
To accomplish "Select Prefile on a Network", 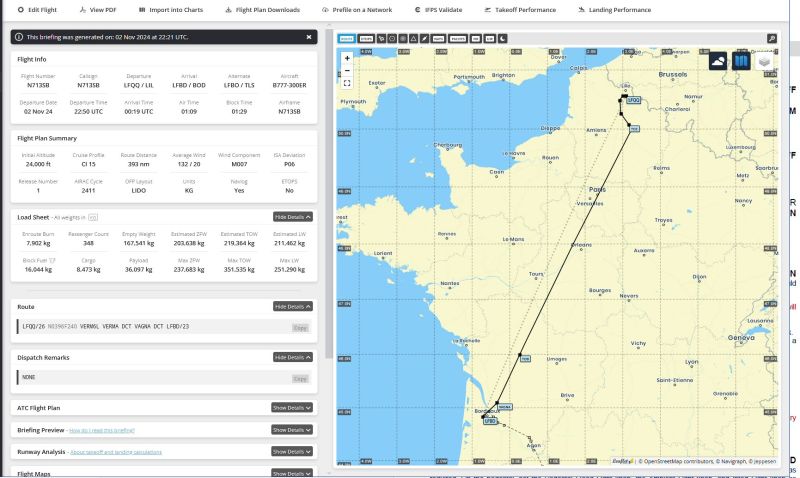I will [357, 10].
